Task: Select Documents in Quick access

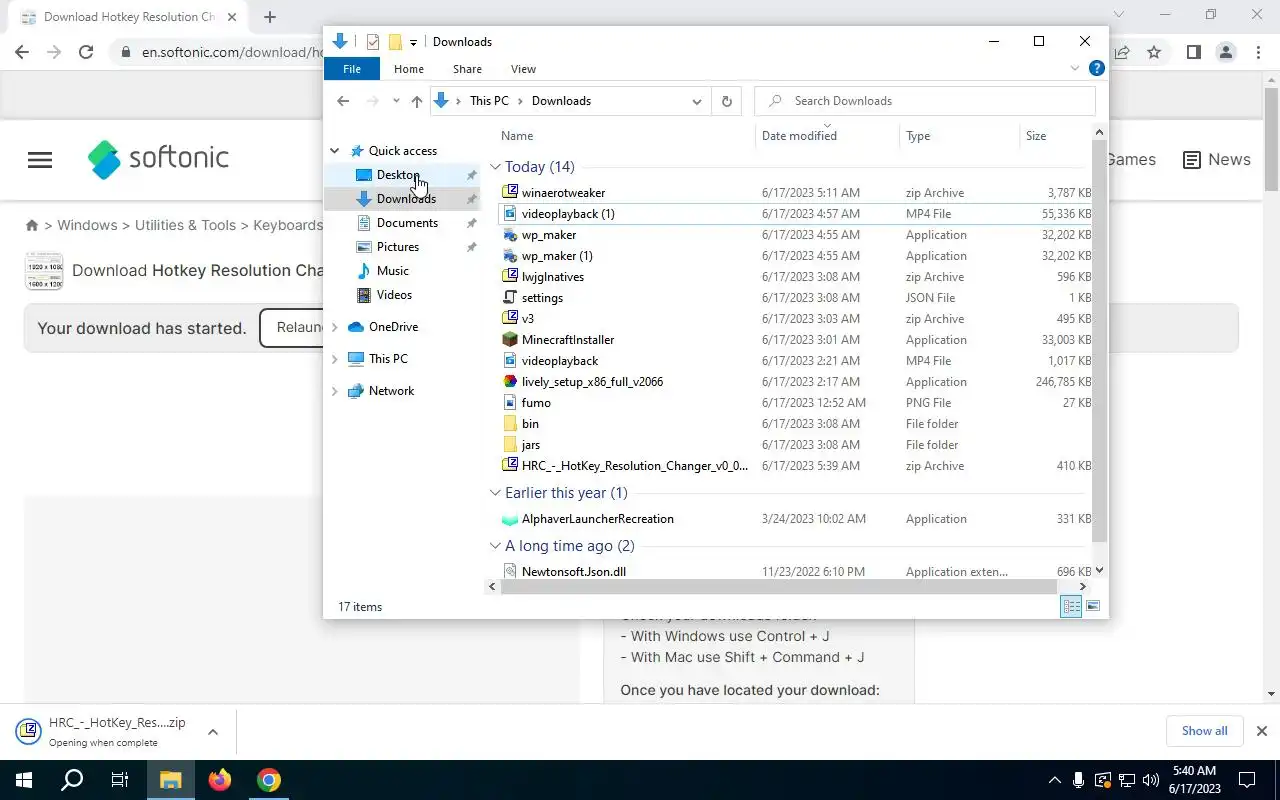Action: pyautogui.click(x=407, y=223)
